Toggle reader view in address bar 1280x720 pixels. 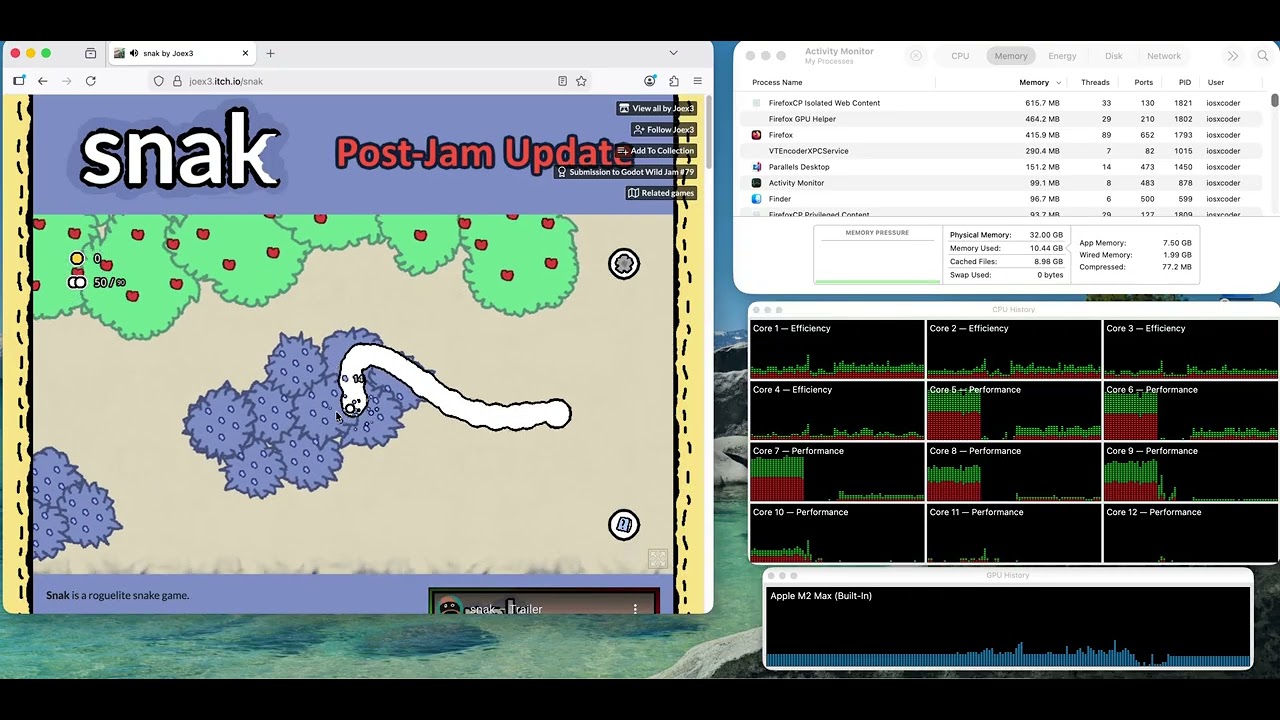pyautogui.click(x=562, y=81)
